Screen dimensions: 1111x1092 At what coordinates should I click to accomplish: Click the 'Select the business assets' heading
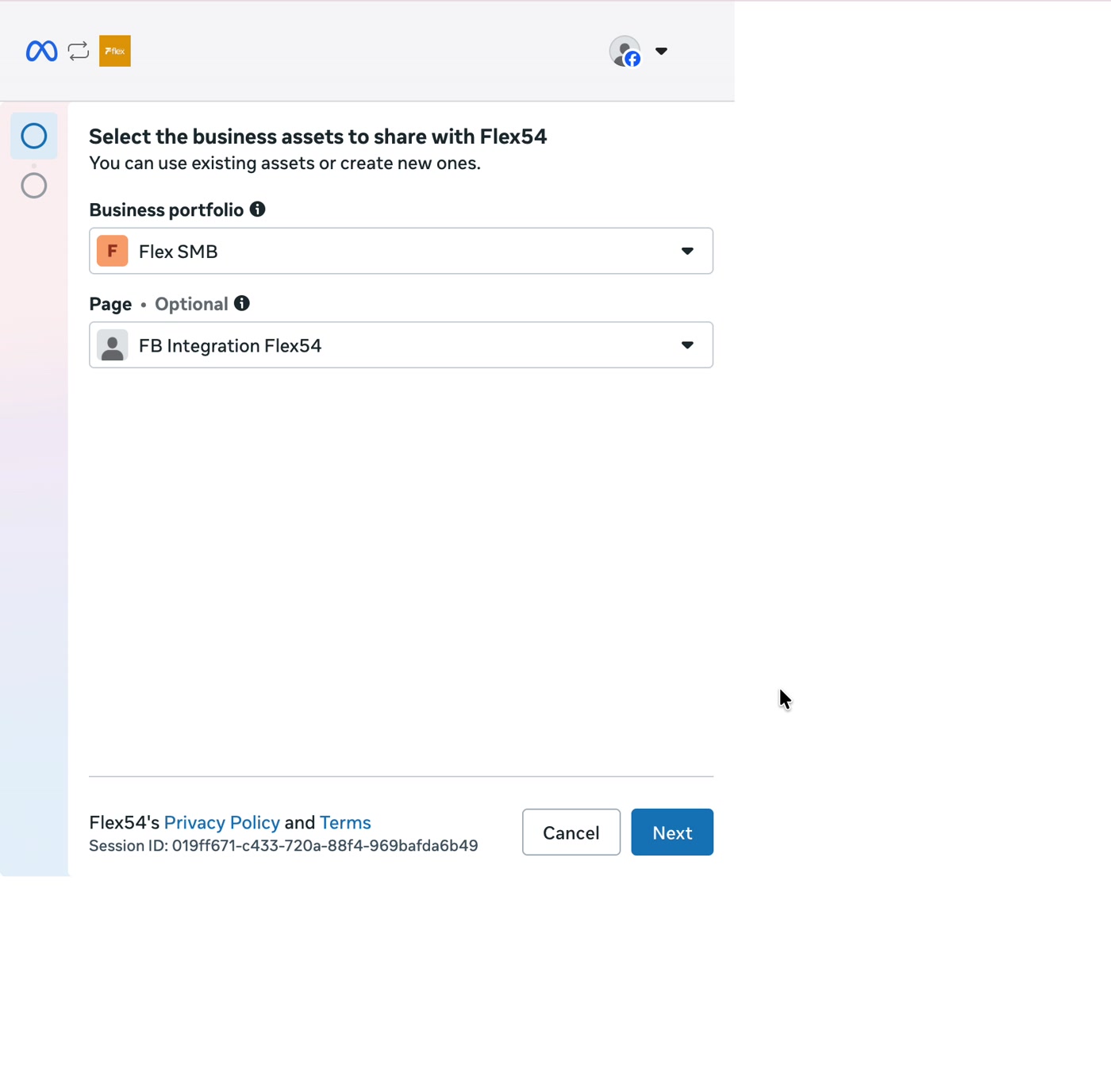[317, 136]
